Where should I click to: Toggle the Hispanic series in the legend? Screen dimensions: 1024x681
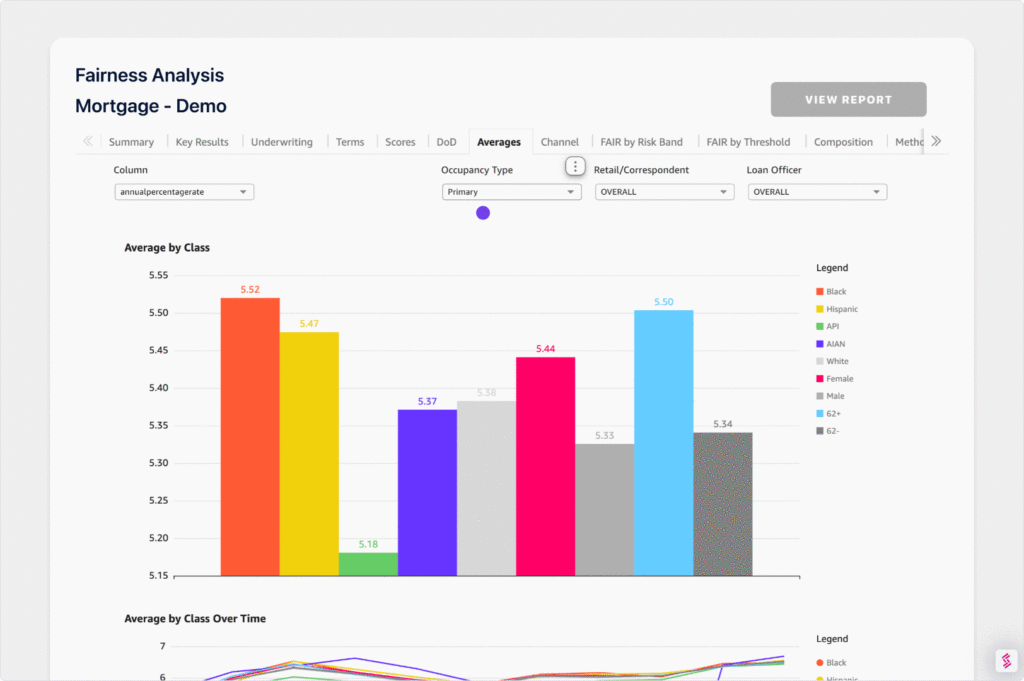coord(841,309)
